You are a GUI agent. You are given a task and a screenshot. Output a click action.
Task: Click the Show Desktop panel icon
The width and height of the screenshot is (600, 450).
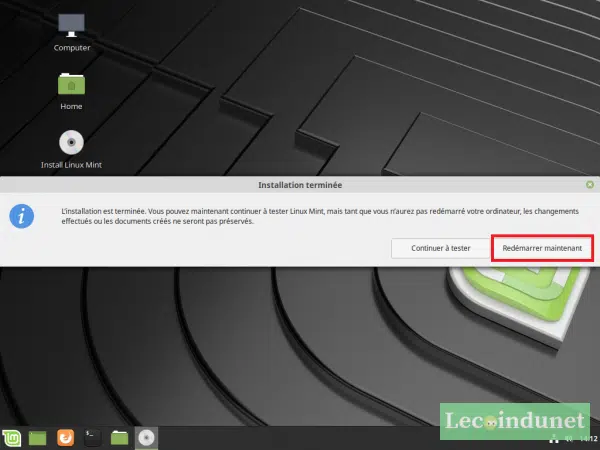(x=38, y=438)
